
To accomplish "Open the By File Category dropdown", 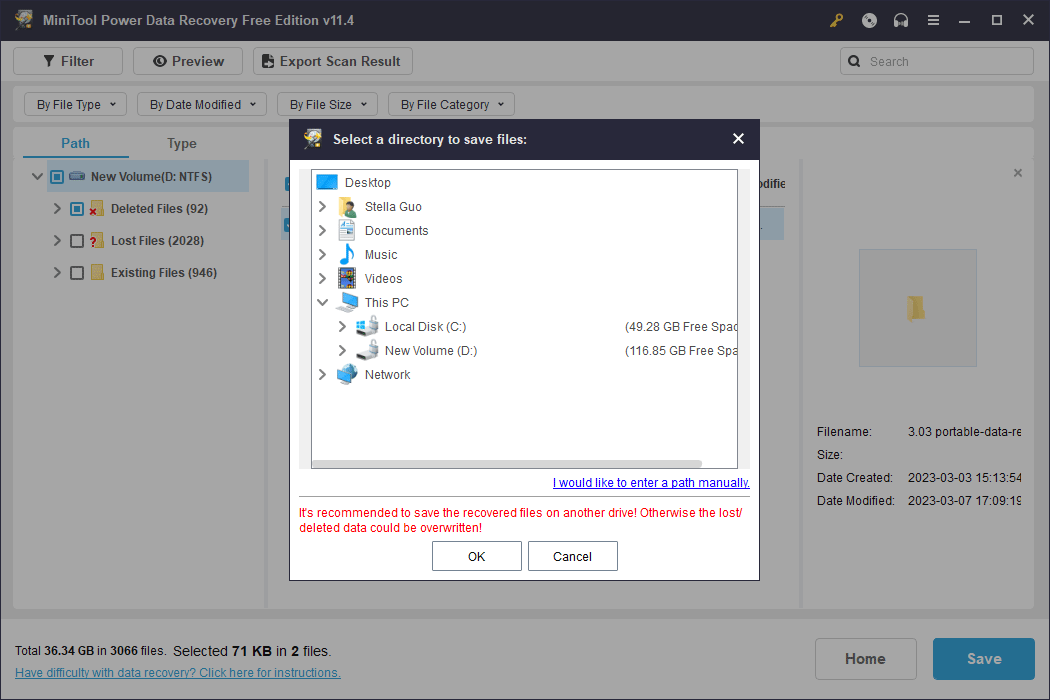I will pyautogui.click(x=451, y=104).
